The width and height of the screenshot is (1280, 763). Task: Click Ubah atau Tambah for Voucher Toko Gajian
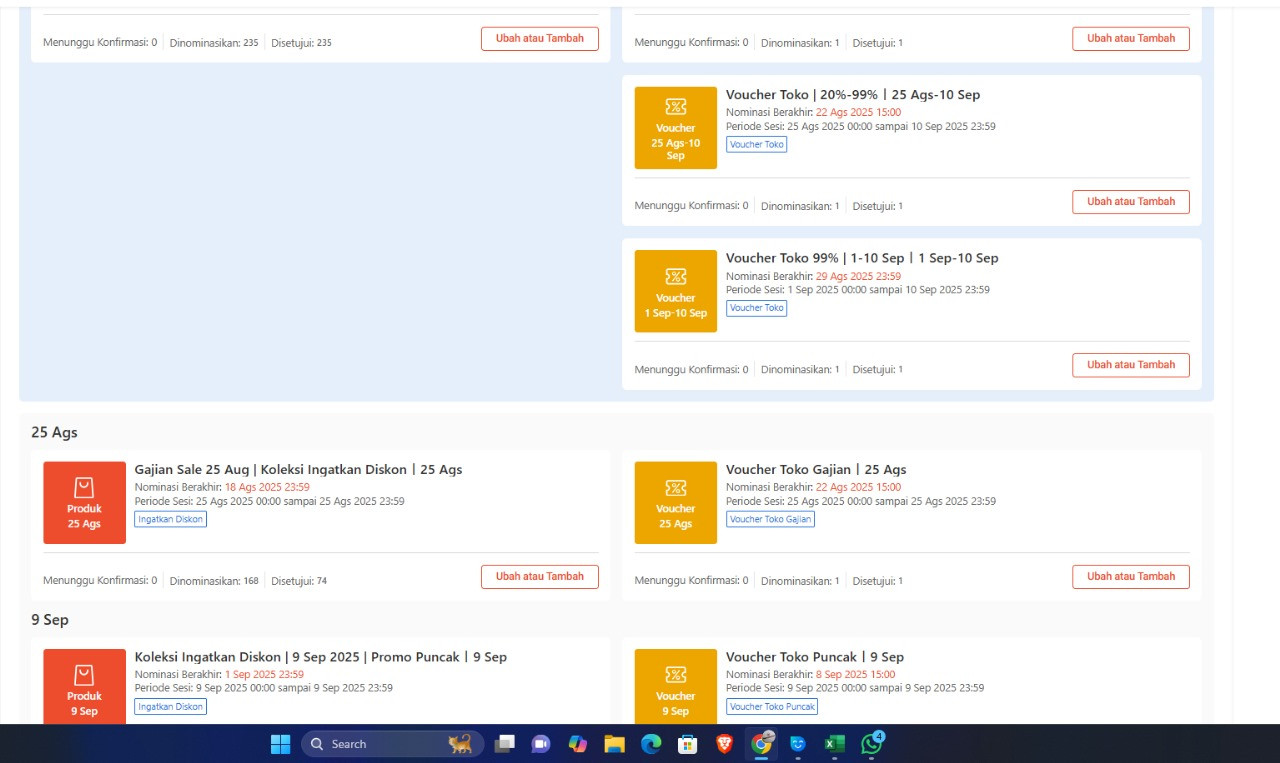(x=1131, y=577)
